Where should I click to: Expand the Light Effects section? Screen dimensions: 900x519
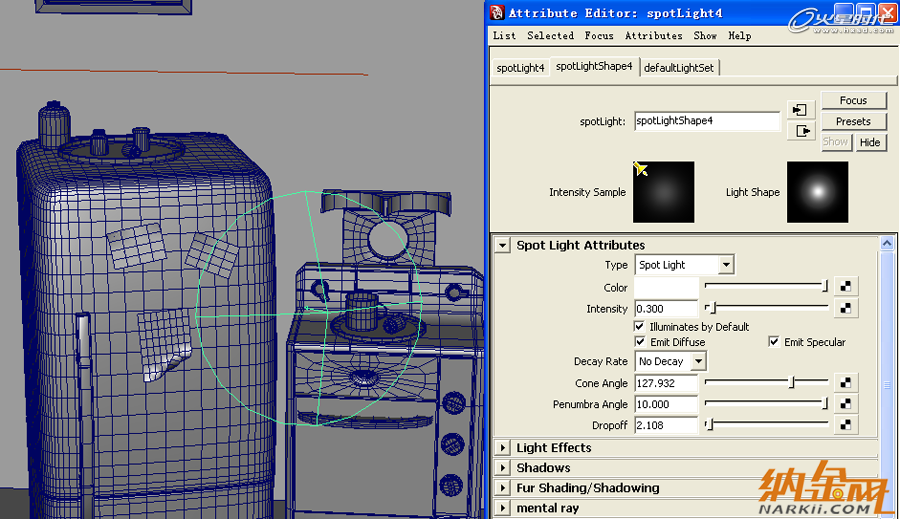(x=503, y=447)
